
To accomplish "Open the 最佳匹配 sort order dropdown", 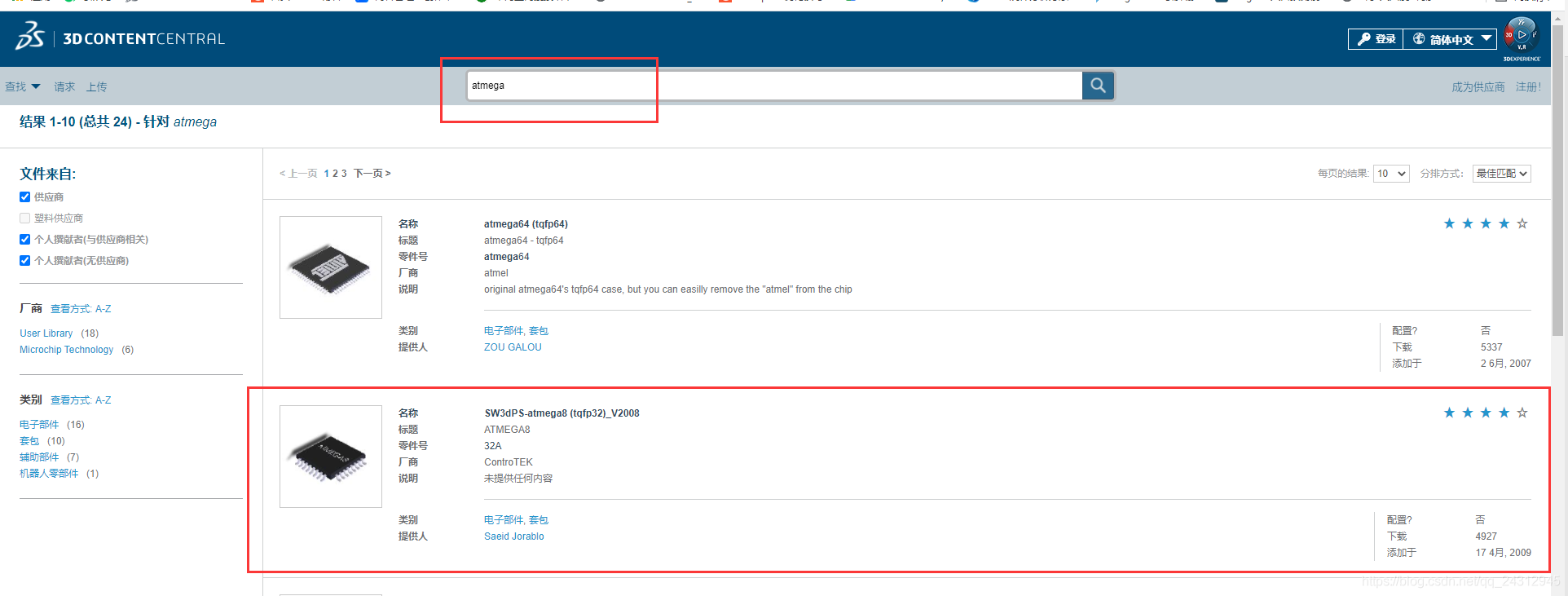I will [x=1502, y=174].
